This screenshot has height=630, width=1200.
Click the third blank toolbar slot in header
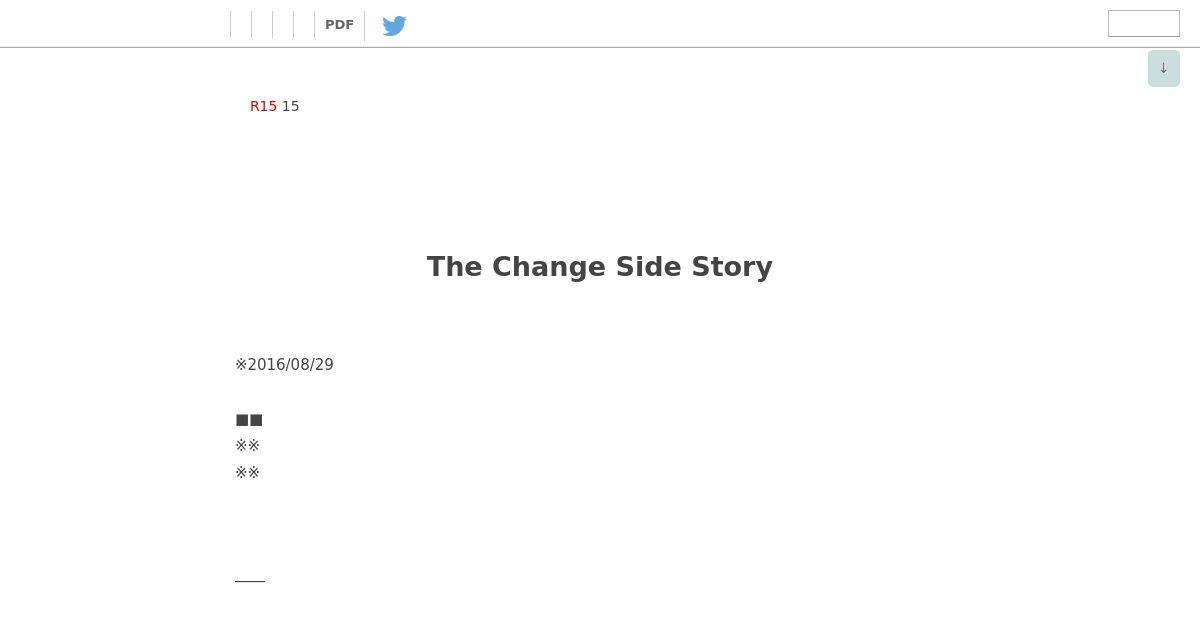click(x=283, y=25)
